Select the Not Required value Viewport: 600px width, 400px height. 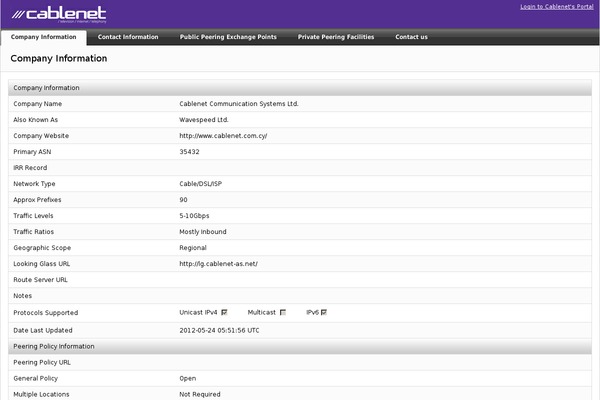[200, 394]
